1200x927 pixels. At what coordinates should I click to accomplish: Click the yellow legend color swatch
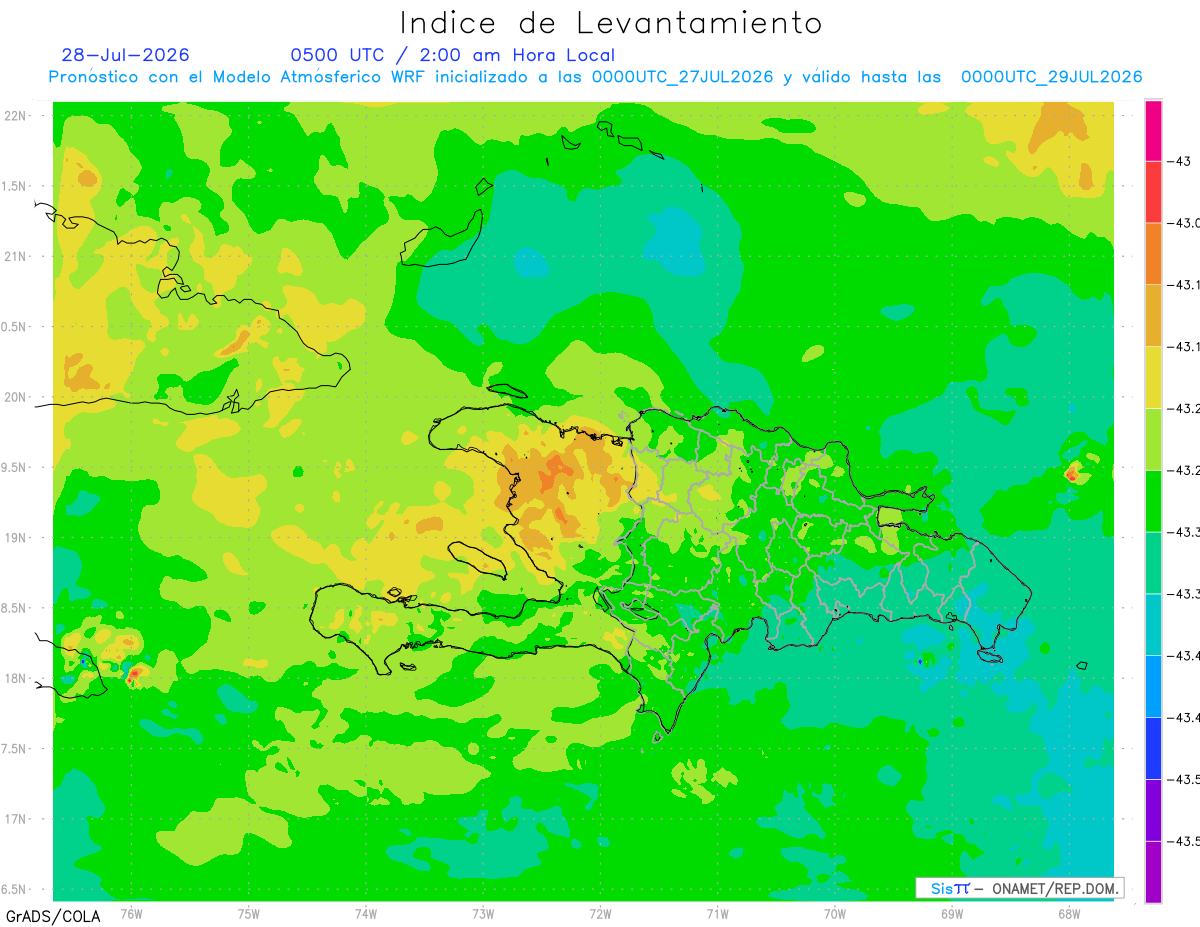click(x=1153, y=377)
